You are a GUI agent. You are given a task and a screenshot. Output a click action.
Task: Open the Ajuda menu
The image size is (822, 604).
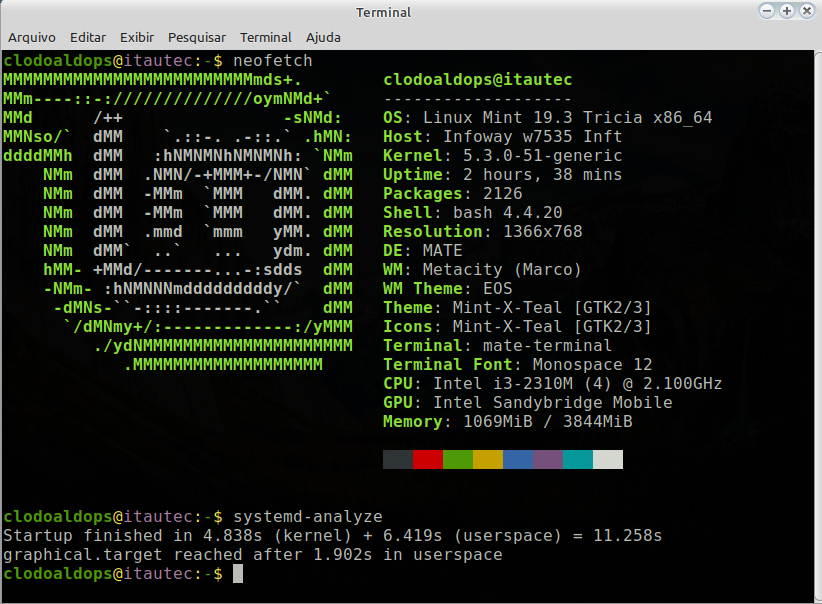(323, 37)
